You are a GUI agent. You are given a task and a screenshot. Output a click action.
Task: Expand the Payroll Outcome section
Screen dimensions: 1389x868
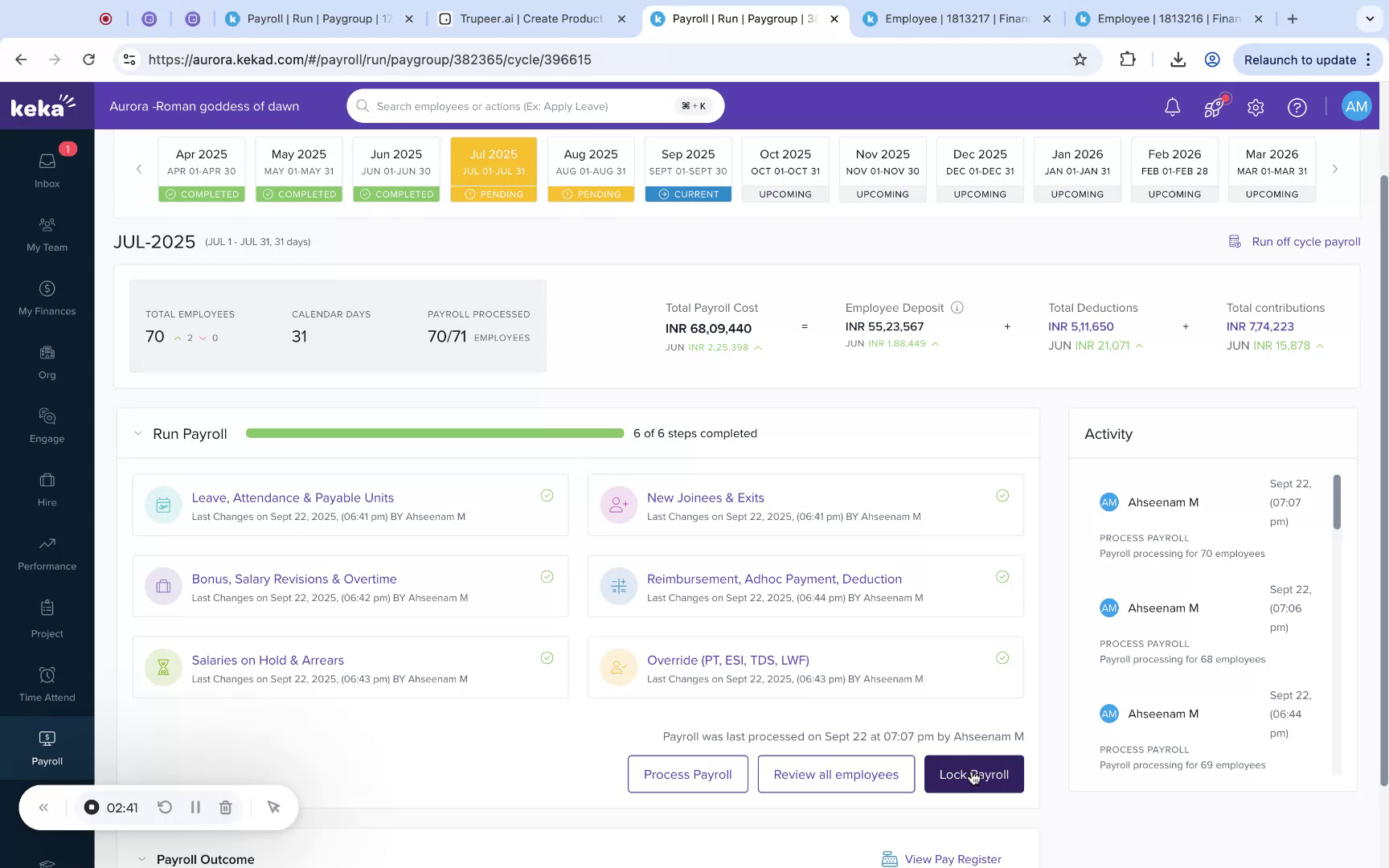[x=141, y=859]
